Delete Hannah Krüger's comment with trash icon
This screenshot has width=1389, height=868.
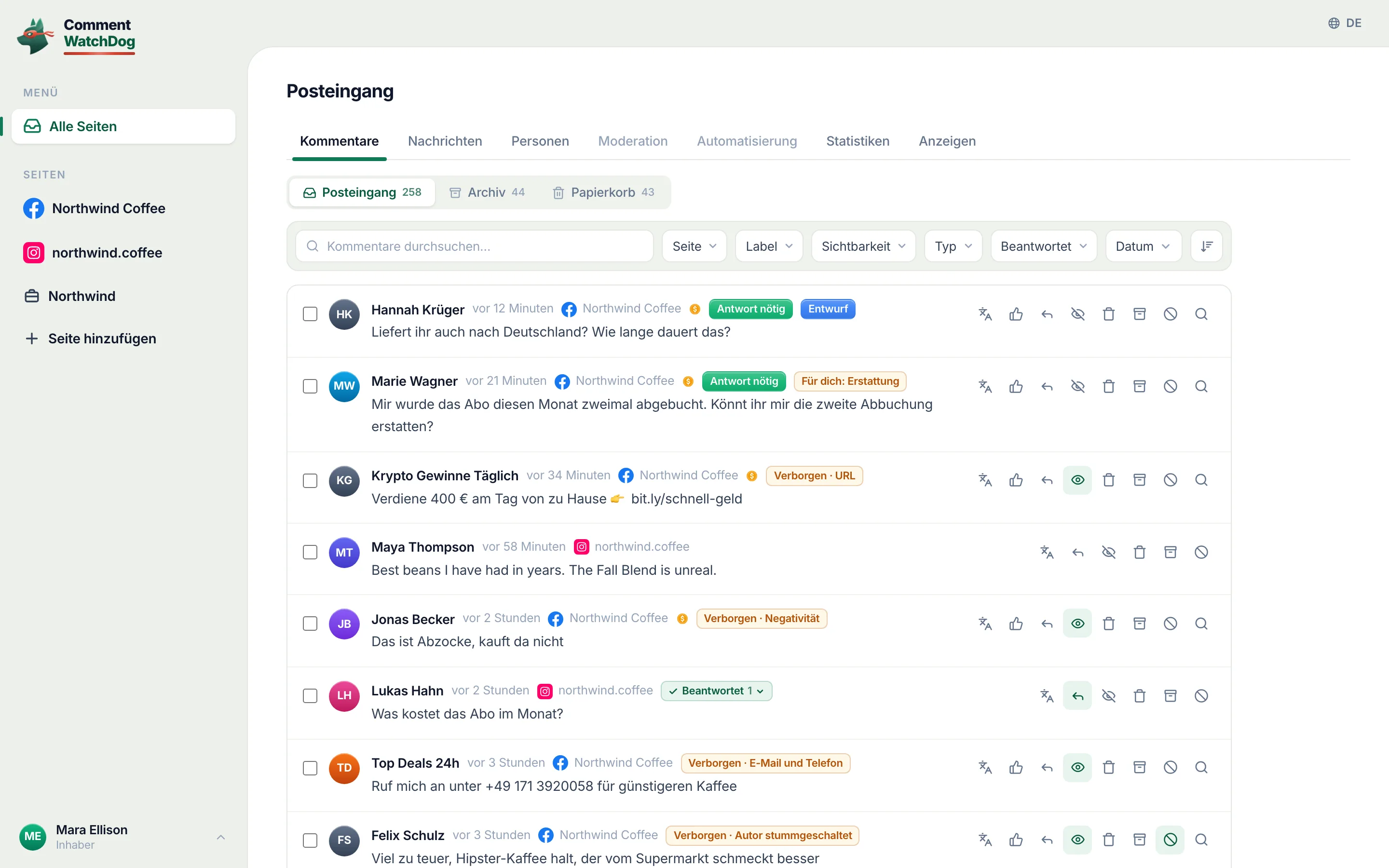1109,314
